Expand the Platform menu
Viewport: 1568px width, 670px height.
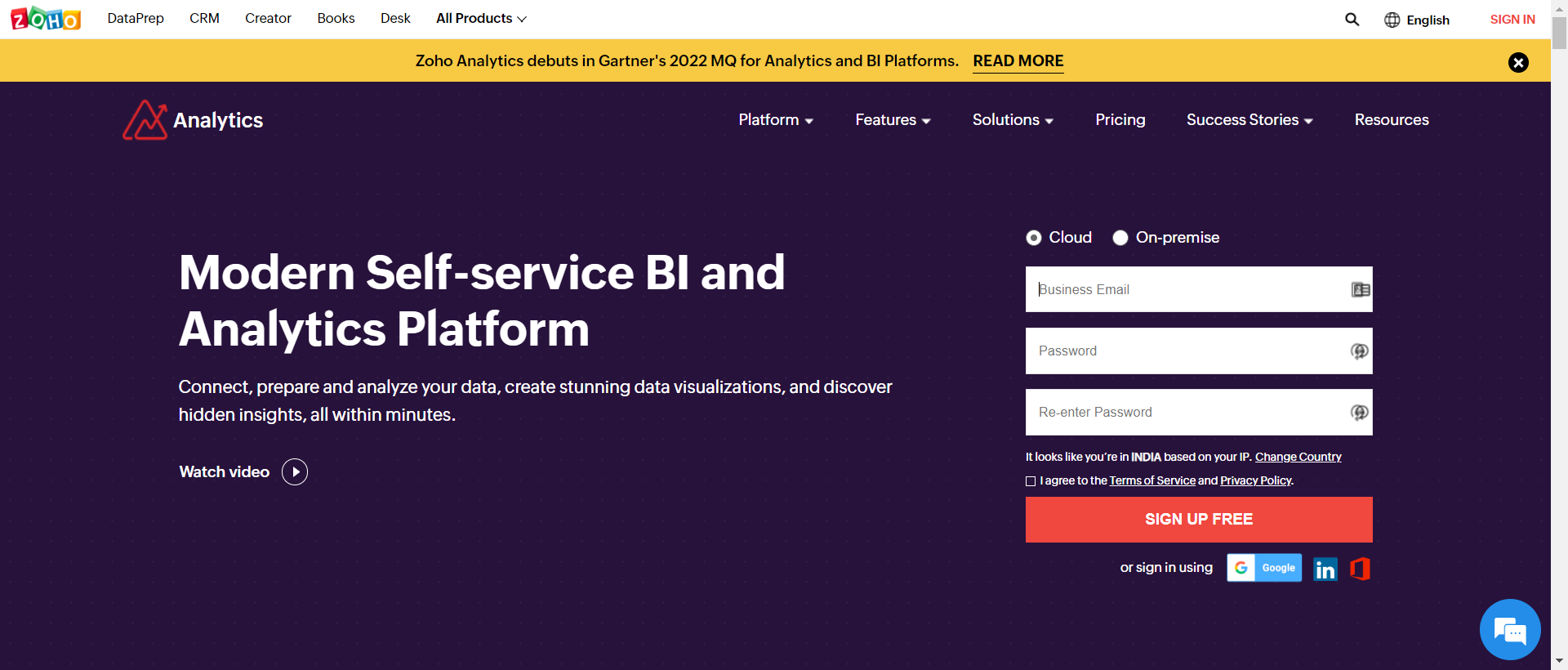(x=776, y=120)
